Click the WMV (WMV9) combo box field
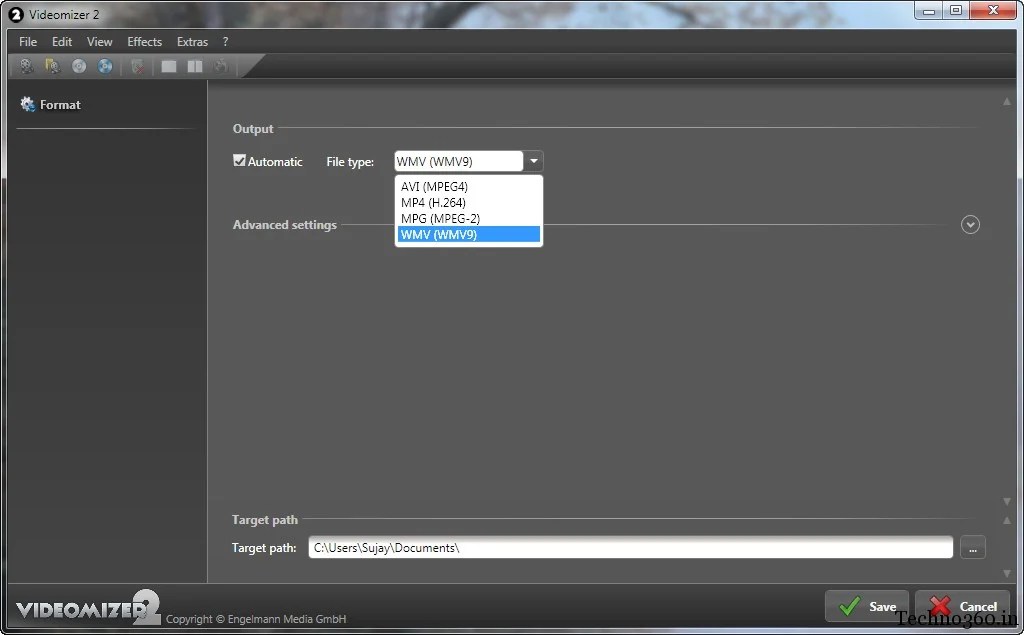1024x635 pixels. coord(458,161)
